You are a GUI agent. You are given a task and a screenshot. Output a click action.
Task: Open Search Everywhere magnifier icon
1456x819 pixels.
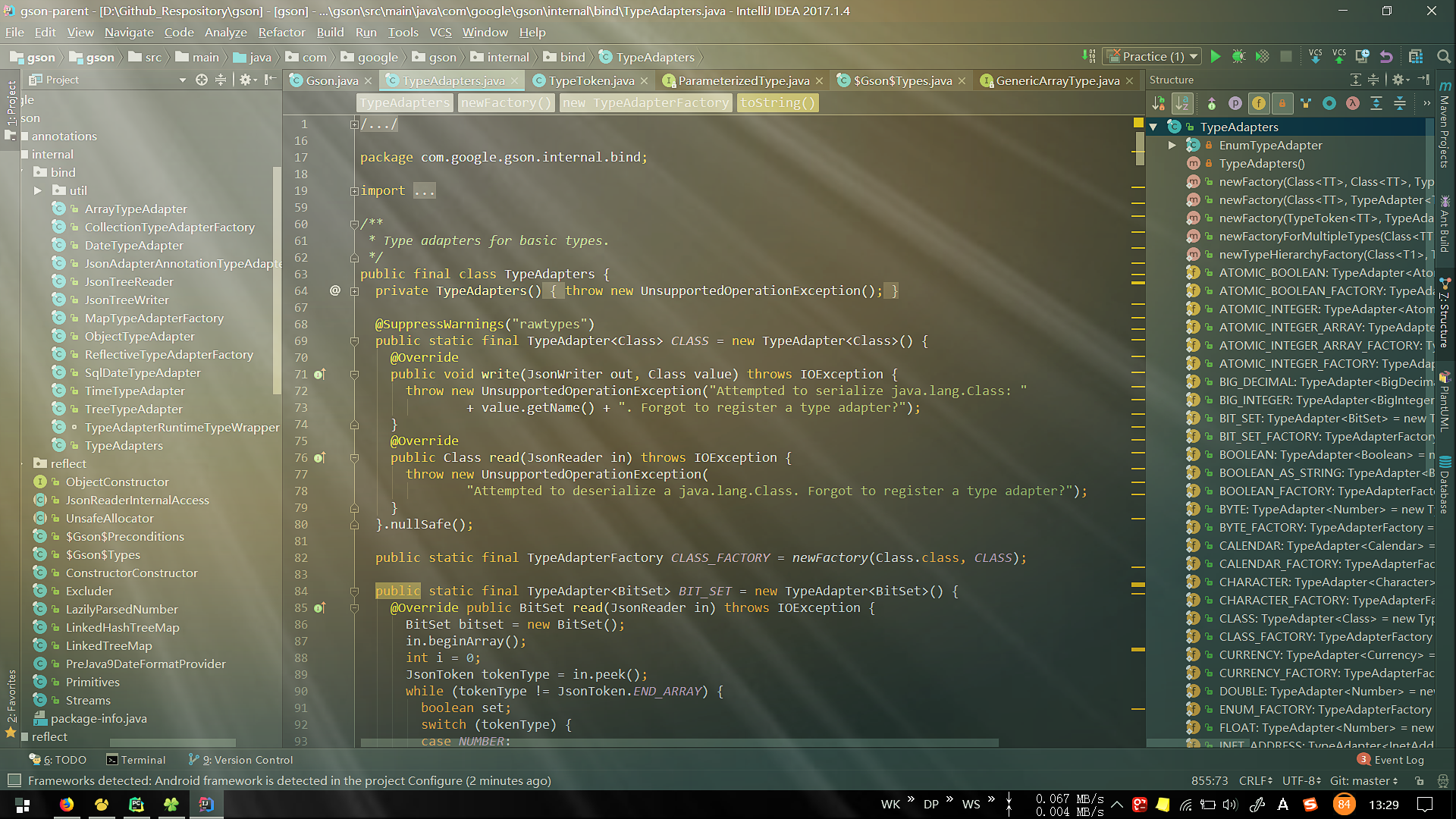1443,57
